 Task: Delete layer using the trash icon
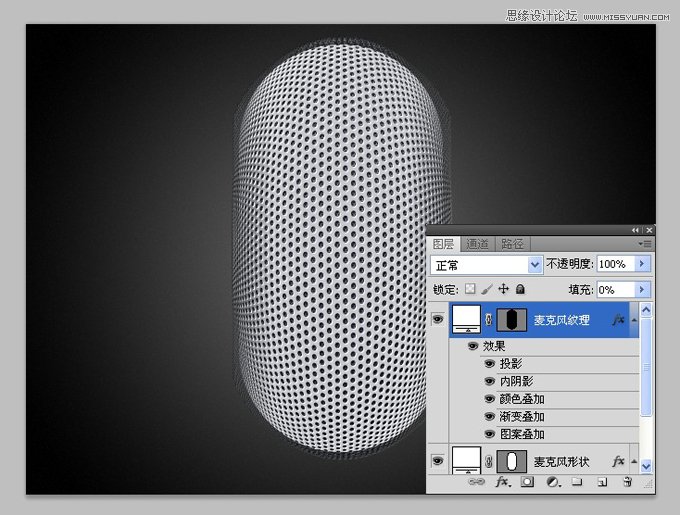click(627, 482)
